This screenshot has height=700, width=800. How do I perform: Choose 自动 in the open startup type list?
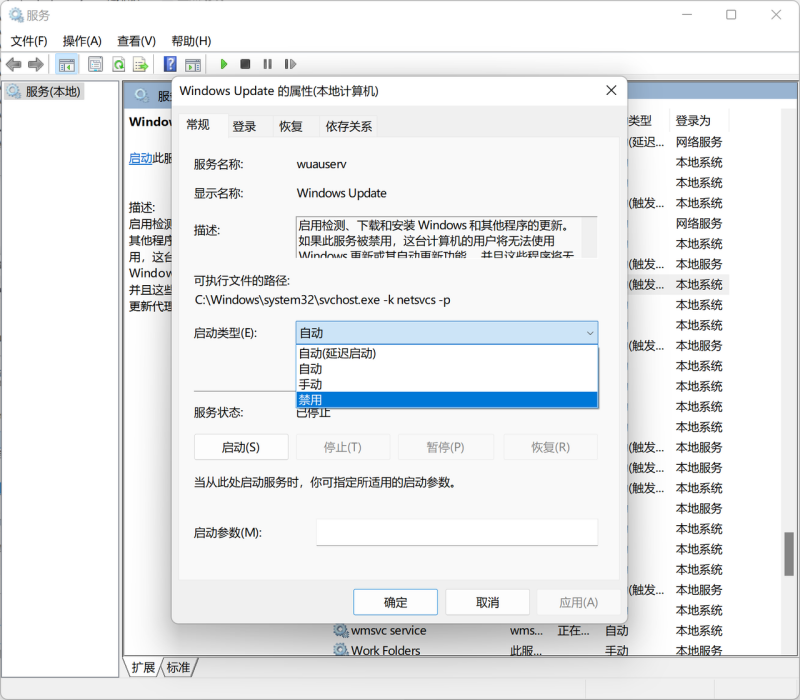pyautogui.click(x=447, y=369)
